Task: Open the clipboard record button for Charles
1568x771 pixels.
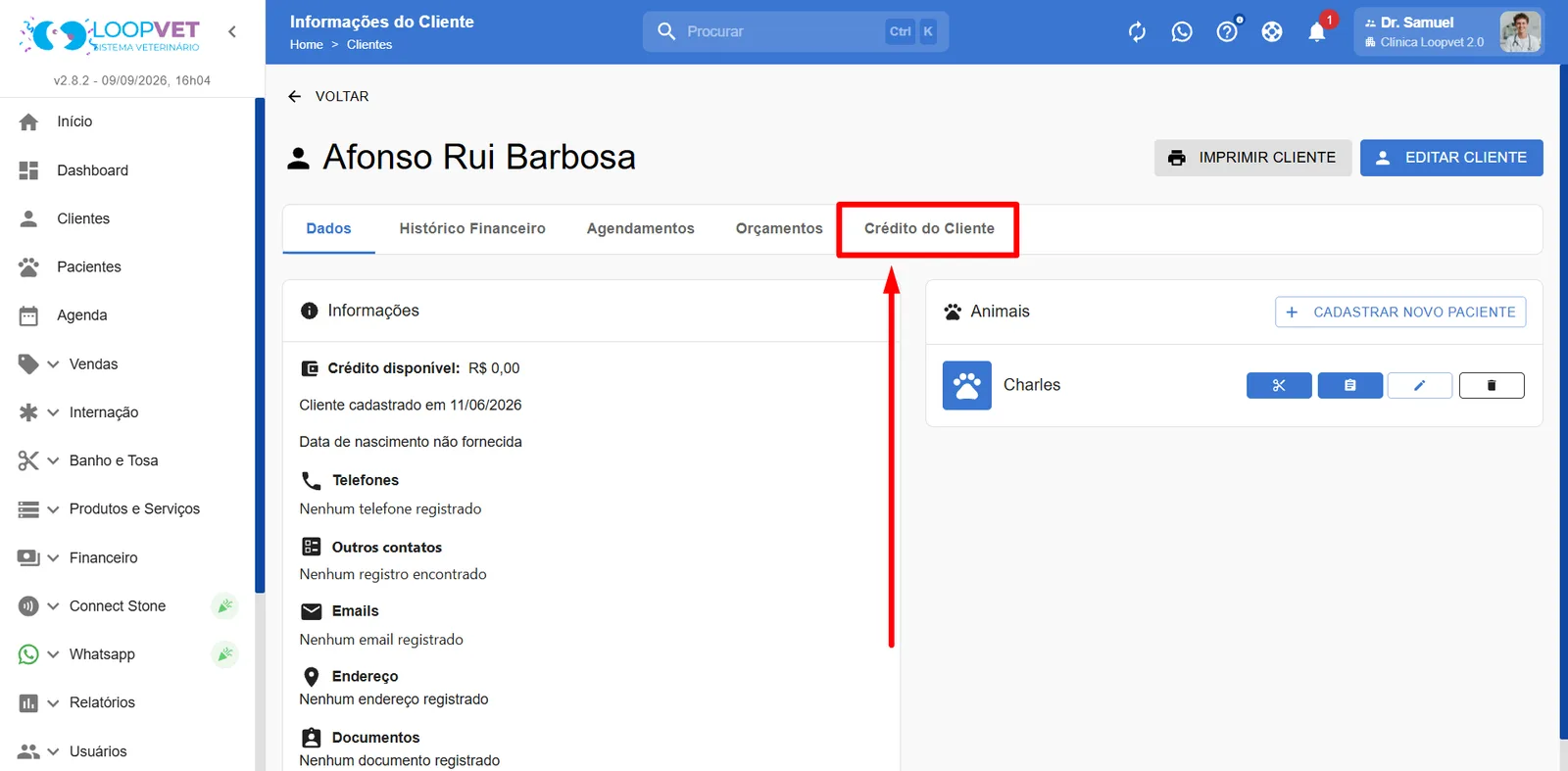Action: [x=1350, y=385]
